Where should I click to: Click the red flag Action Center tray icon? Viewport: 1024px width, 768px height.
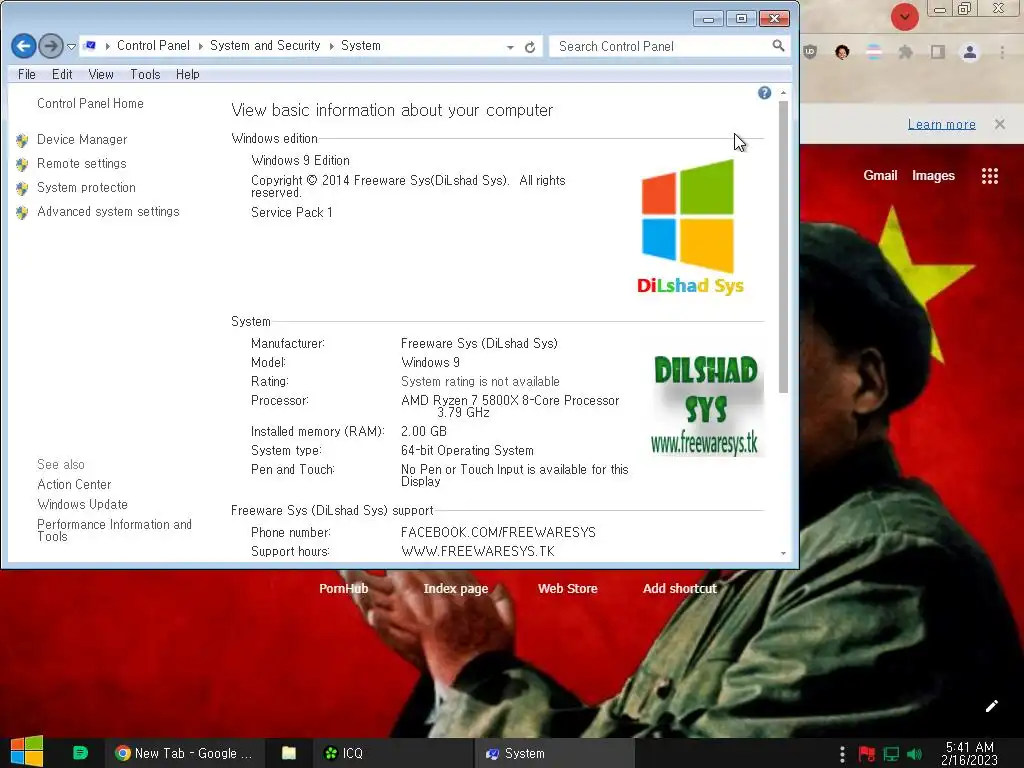[x=867, y=754]
